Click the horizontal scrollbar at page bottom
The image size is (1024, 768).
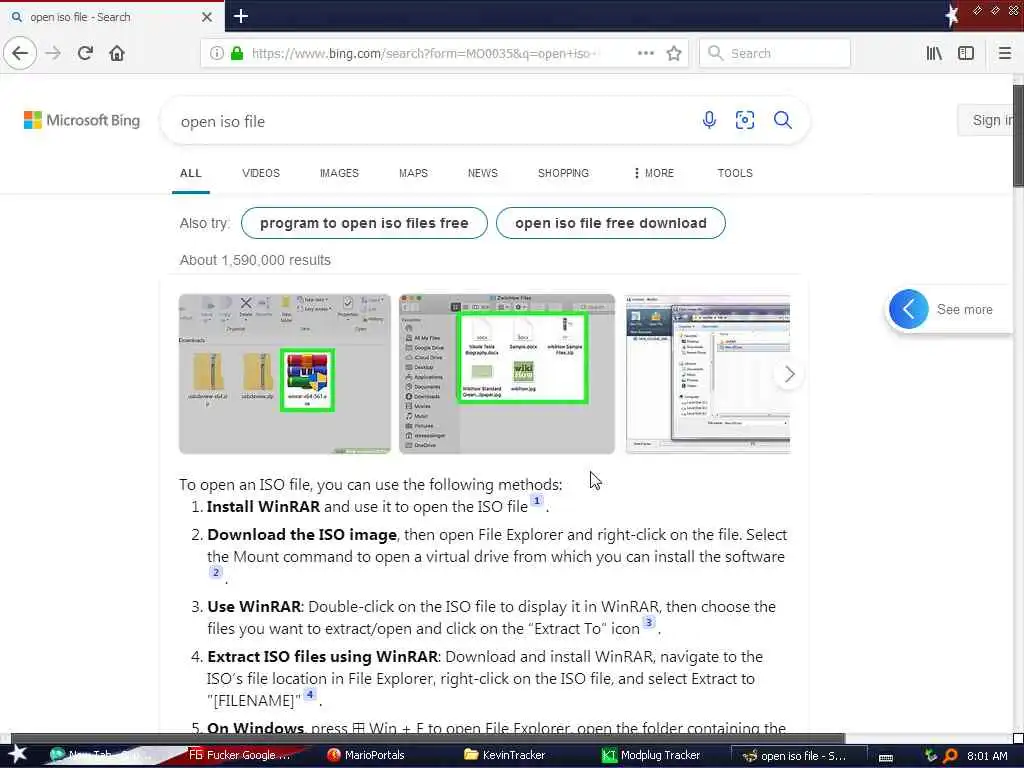(428, 739)
